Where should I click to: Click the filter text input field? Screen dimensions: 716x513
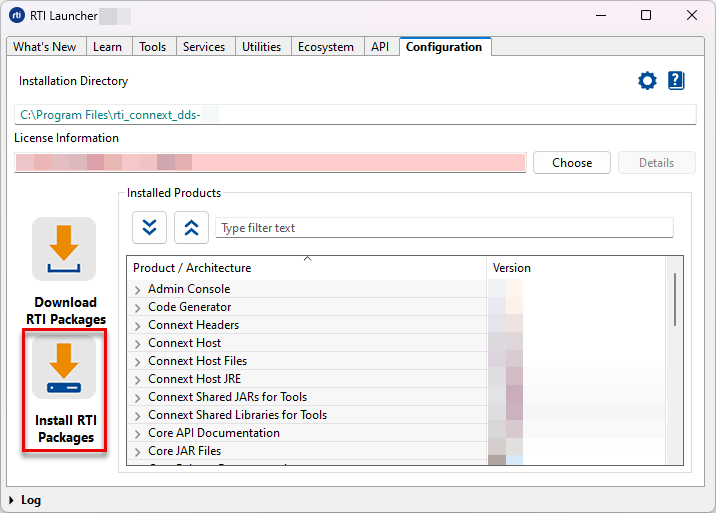pyautogui.click(x=444, y=228)
